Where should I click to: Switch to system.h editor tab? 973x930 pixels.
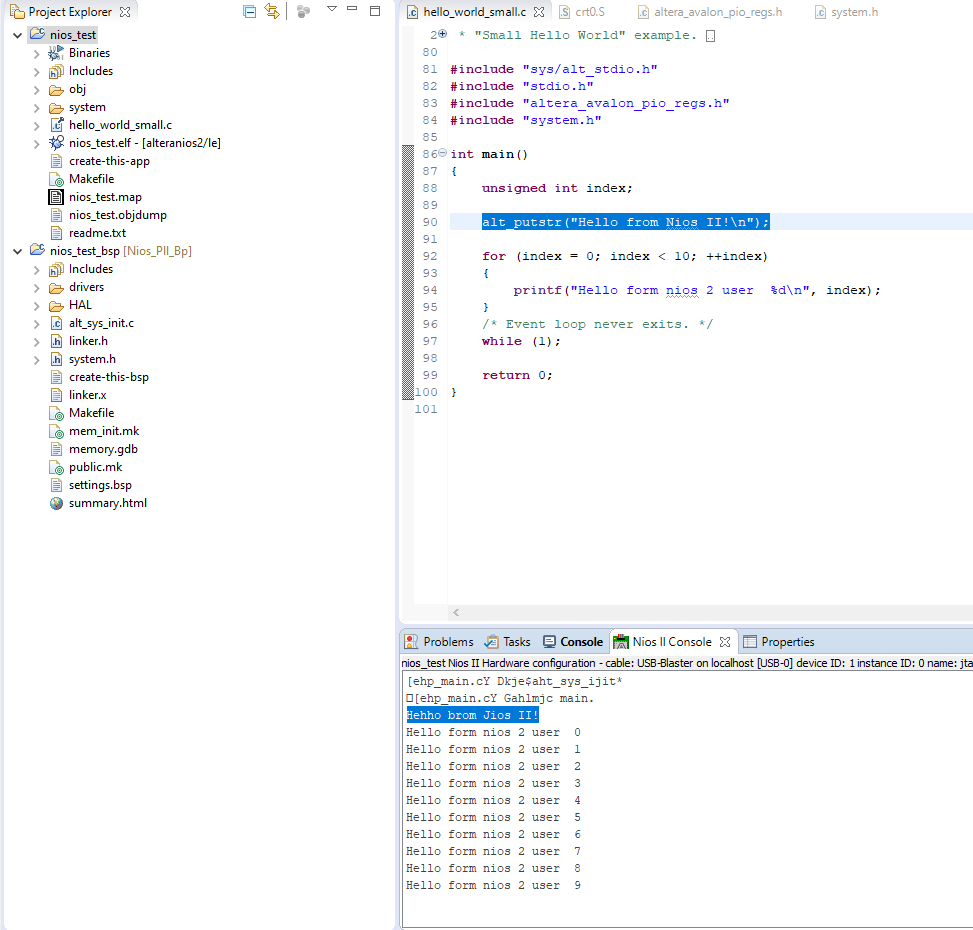853,12
